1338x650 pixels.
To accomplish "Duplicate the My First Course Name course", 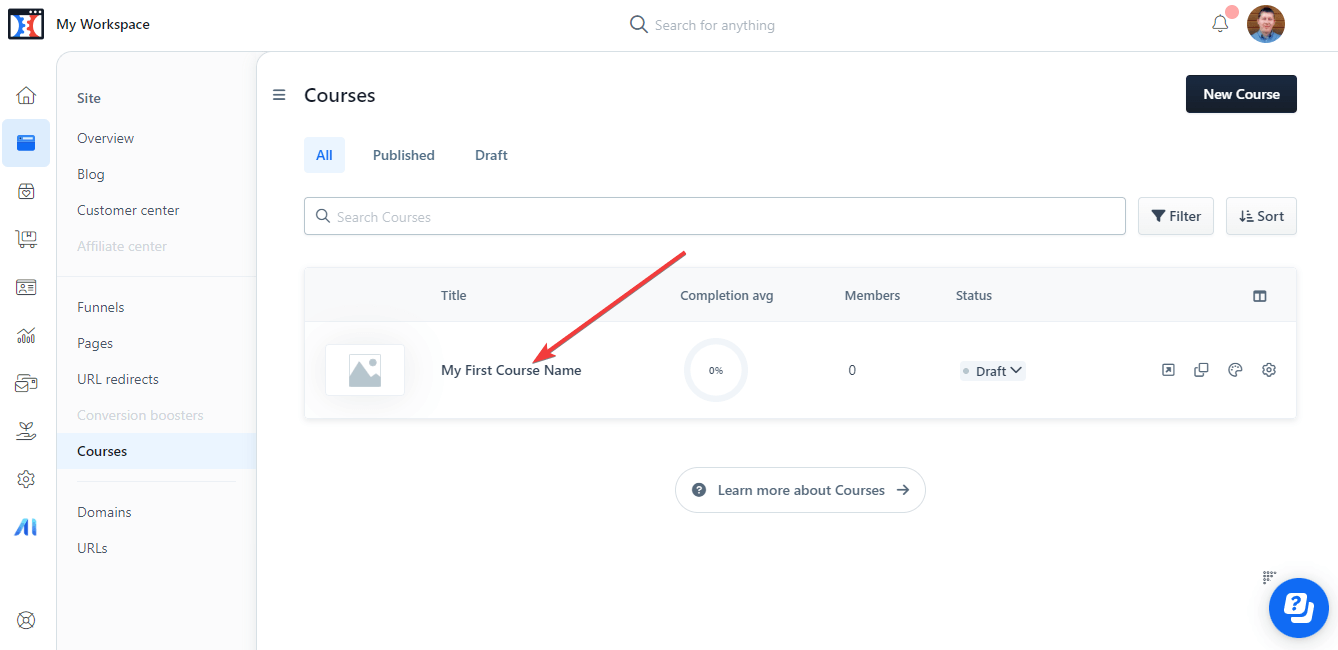I will coord(1201,369).
